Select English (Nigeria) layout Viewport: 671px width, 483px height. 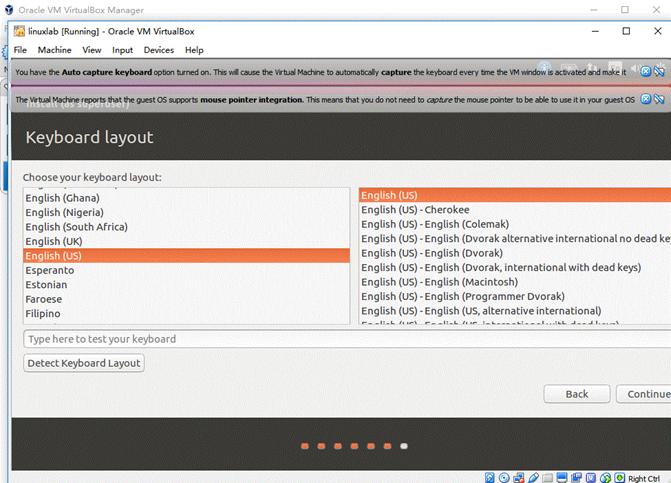tap(187, 213)
